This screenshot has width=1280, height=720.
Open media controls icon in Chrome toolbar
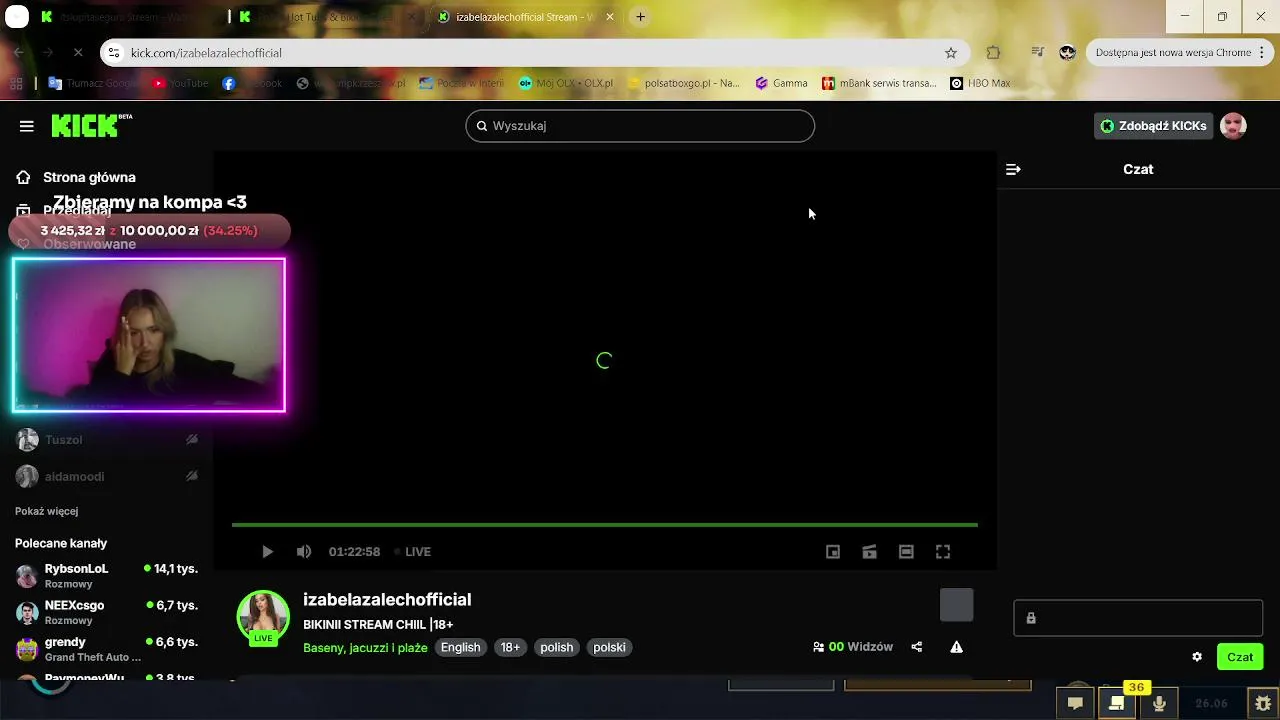point(1037,53)
